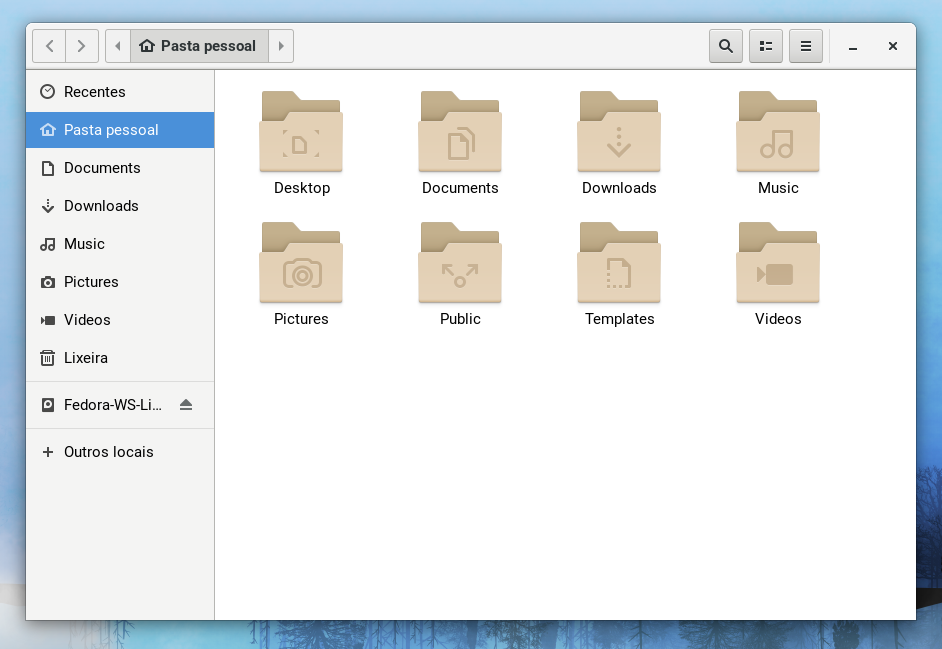
Task: Select the Videos folder icon in grid
Action: point(778,263)
